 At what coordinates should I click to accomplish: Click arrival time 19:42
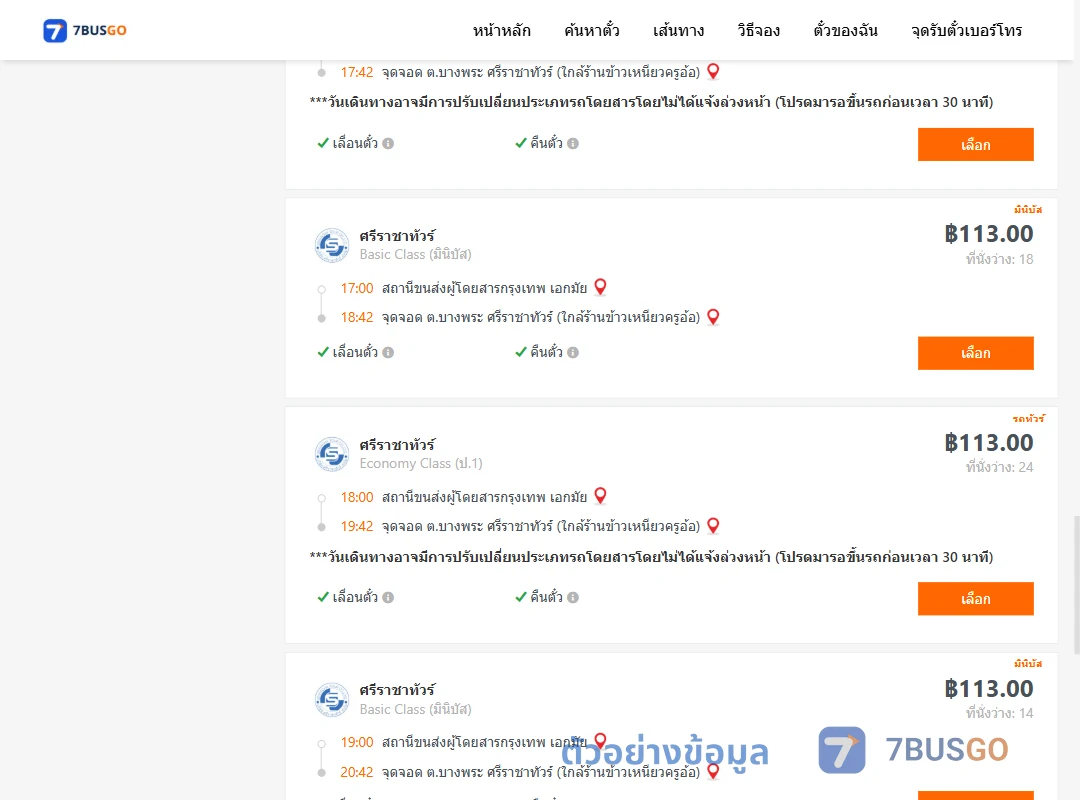[357, 526]
